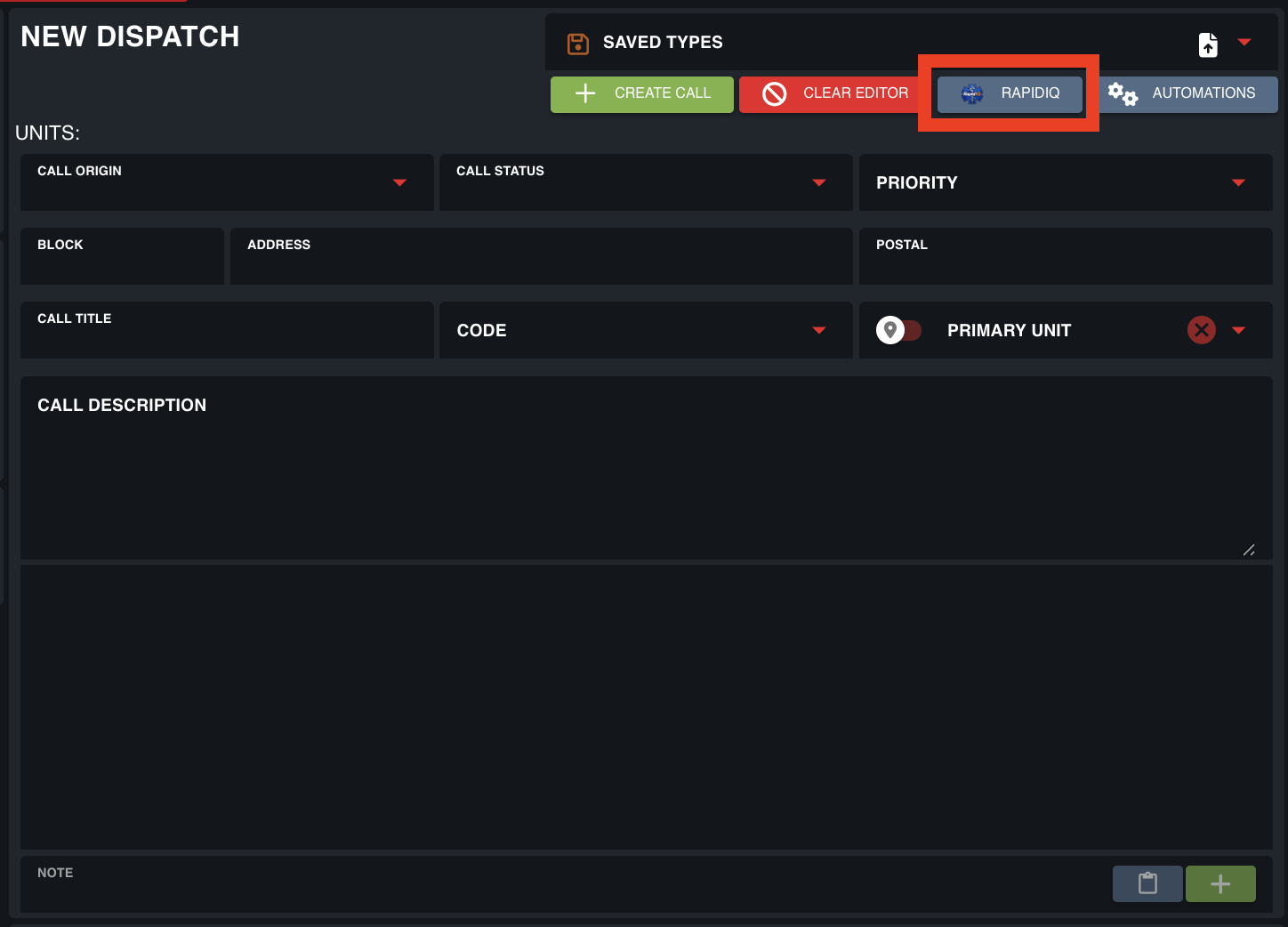Click the file upload icon in Saved Types
1288x927 pixels.
(x=1208, y=44)
